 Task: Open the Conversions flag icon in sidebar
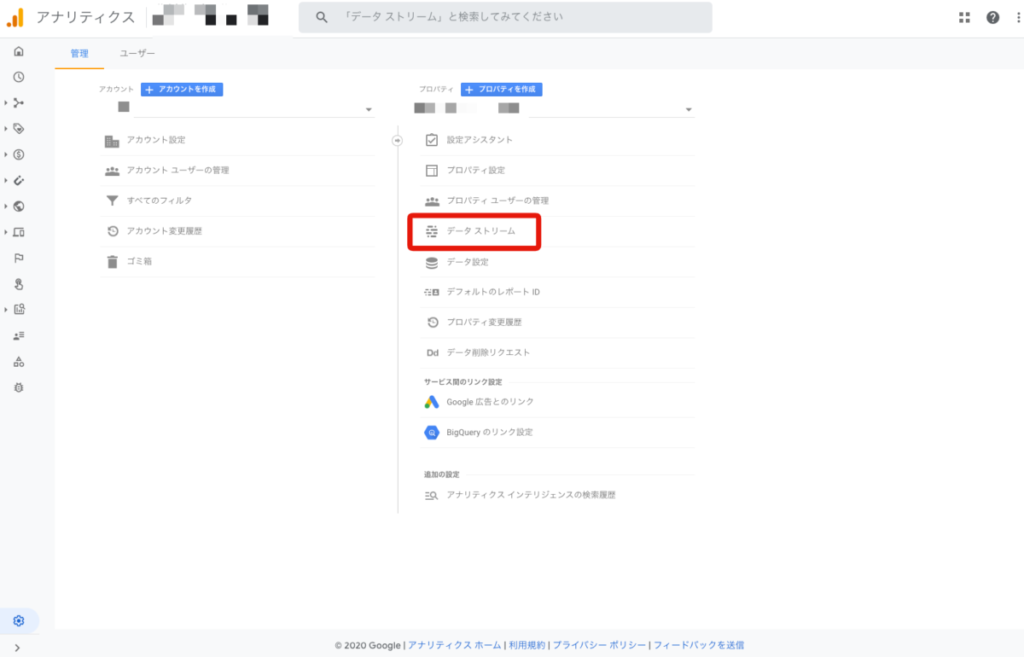pos(19,258)
